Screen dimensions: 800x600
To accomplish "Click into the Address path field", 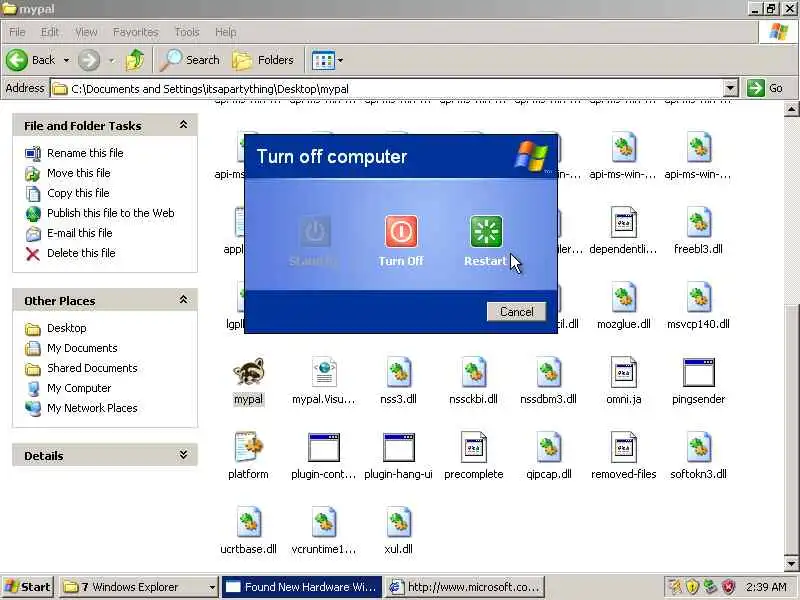I will pyautogui.click(x=388, y=88).
